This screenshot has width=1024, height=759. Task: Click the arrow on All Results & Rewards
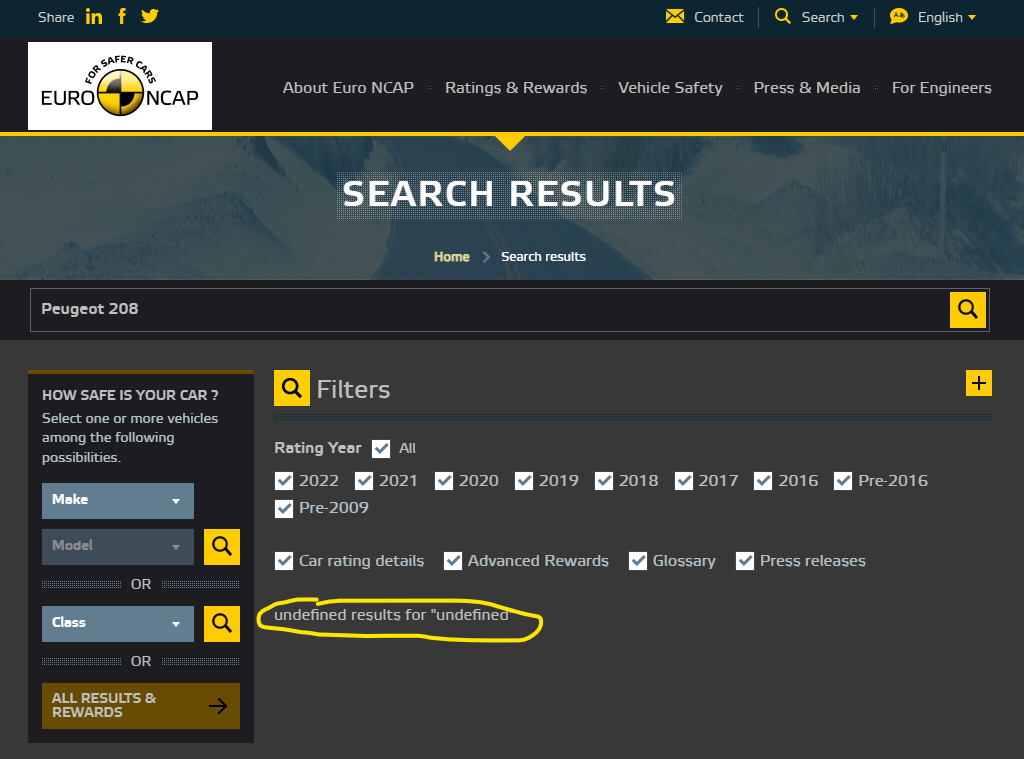pos(218,705)
